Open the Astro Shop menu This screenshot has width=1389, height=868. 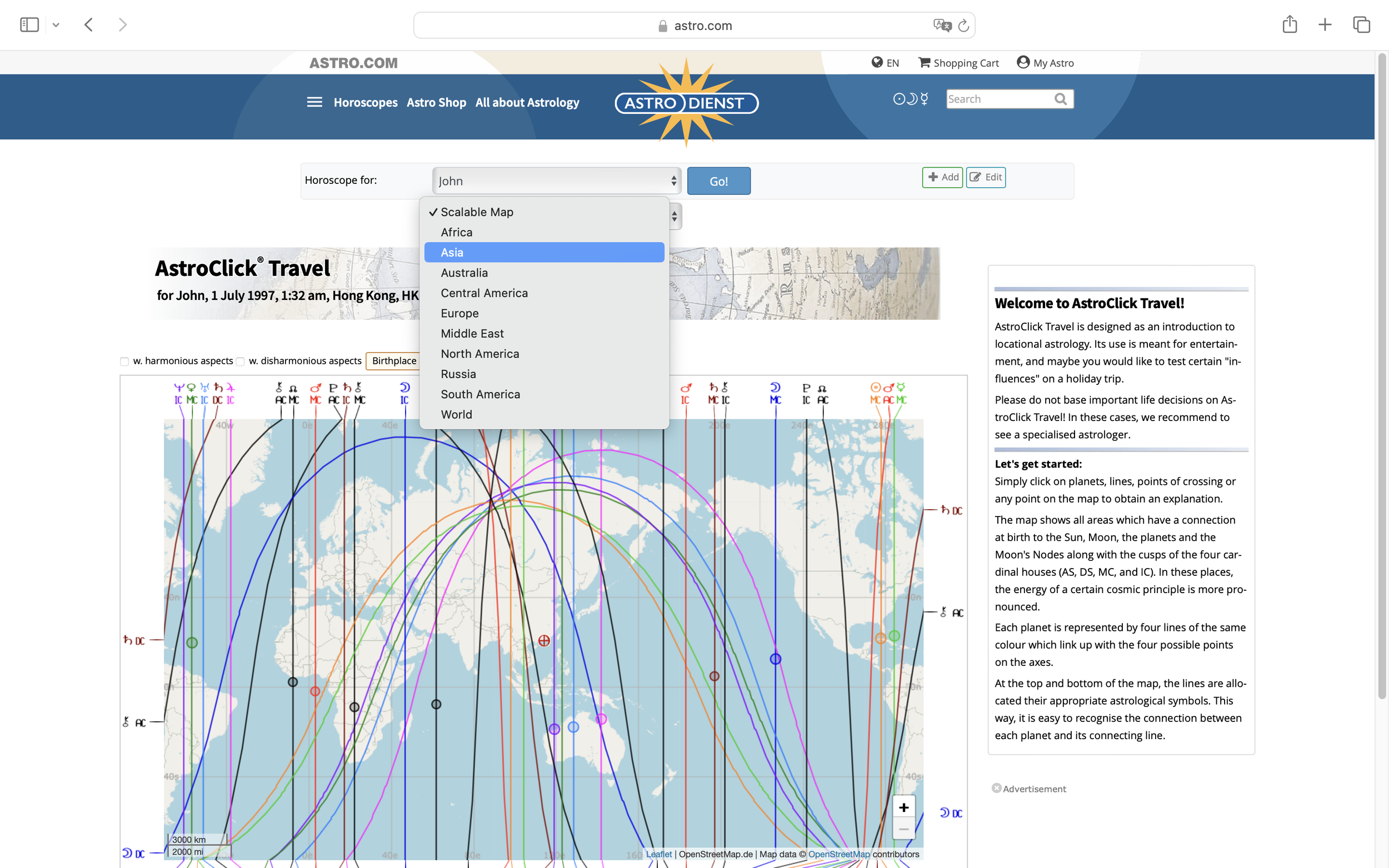point(436,102)
